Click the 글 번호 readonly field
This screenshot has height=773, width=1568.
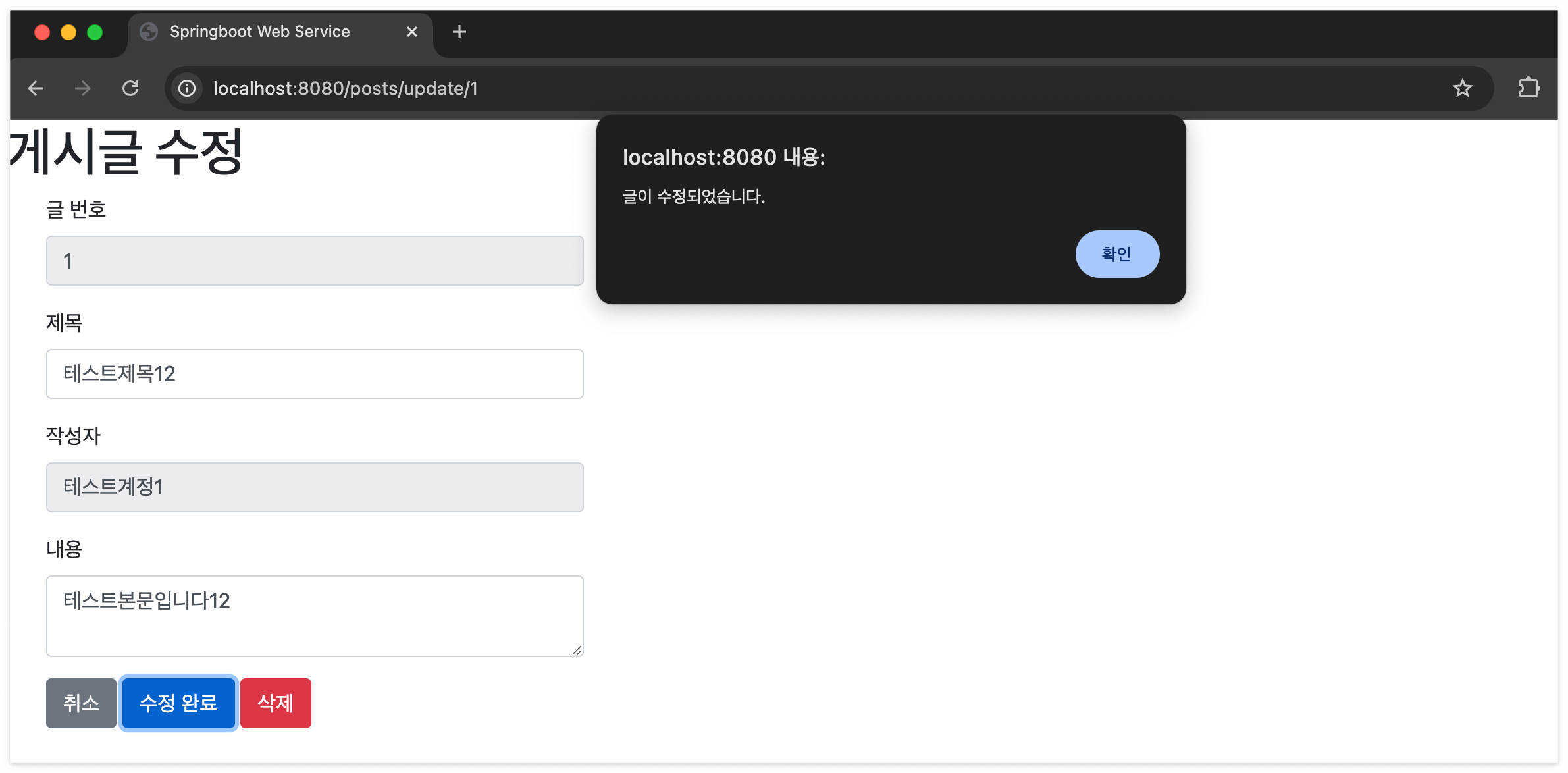(315, 261)
